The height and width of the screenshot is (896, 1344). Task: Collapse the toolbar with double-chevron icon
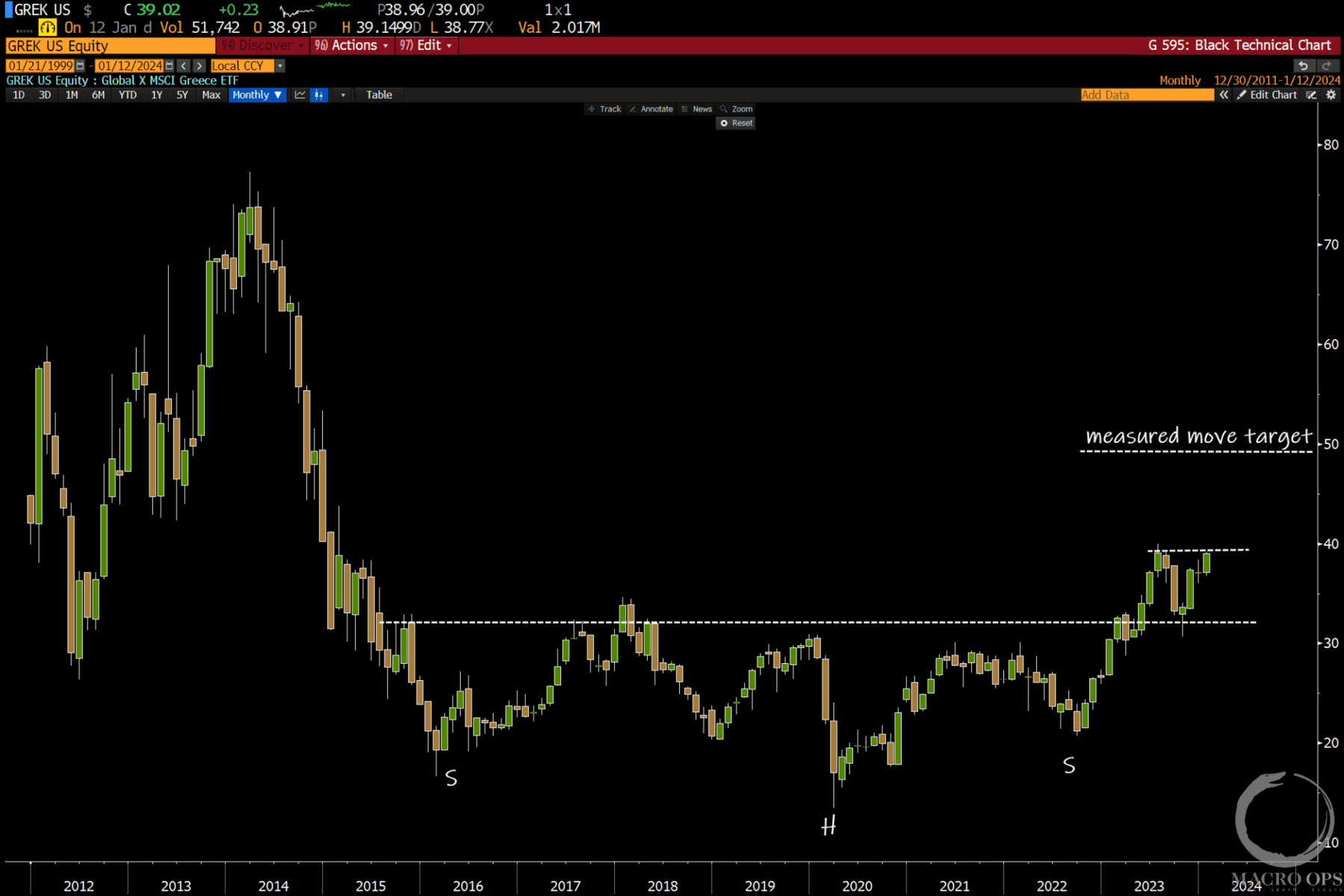[1224, 95]
